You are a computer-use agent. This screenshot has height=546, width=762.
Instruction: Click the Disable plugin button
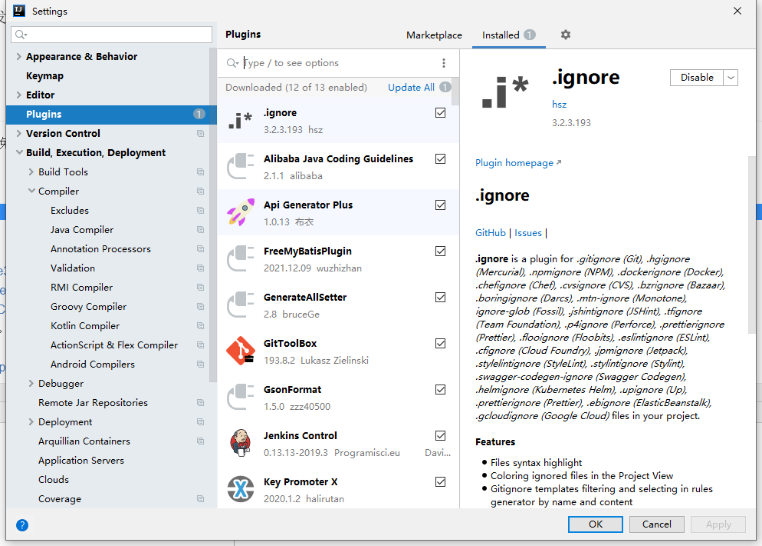coord(697,78)
